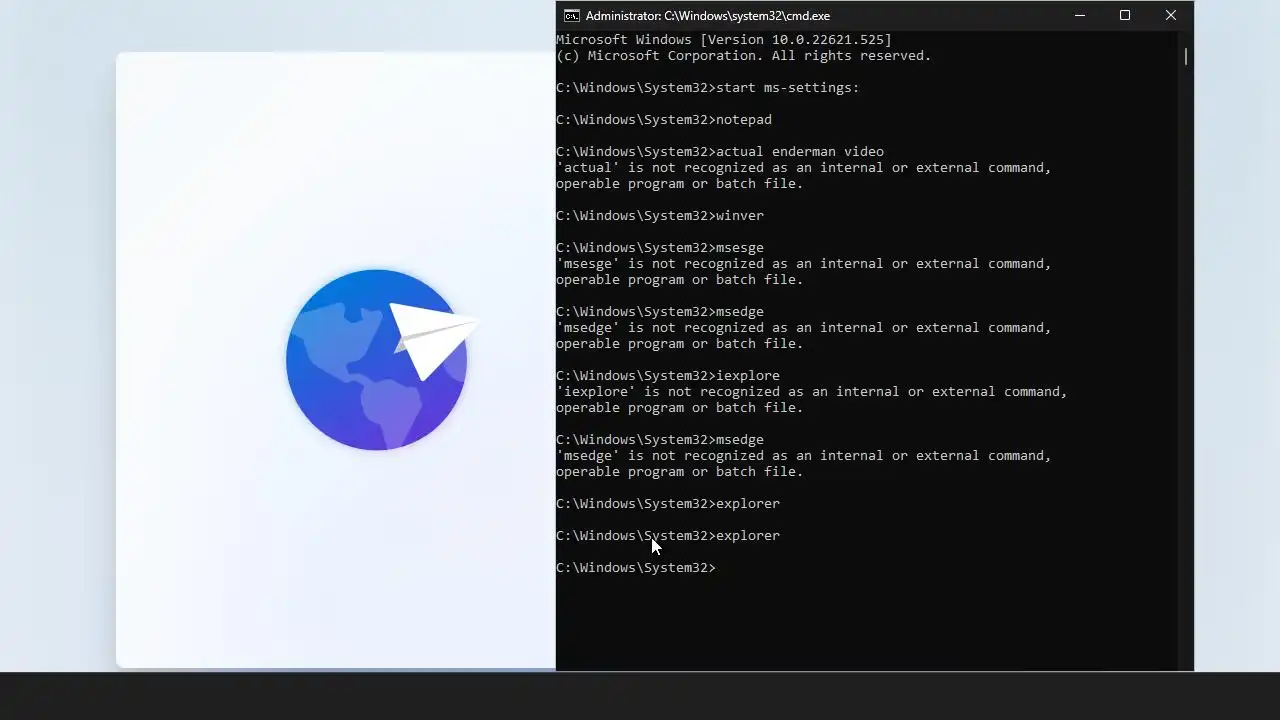The width and height of the screenshot is (1280, 720).
Task: Click the Microsoft Corporation copyright line
Action: [x=744, y=56]
